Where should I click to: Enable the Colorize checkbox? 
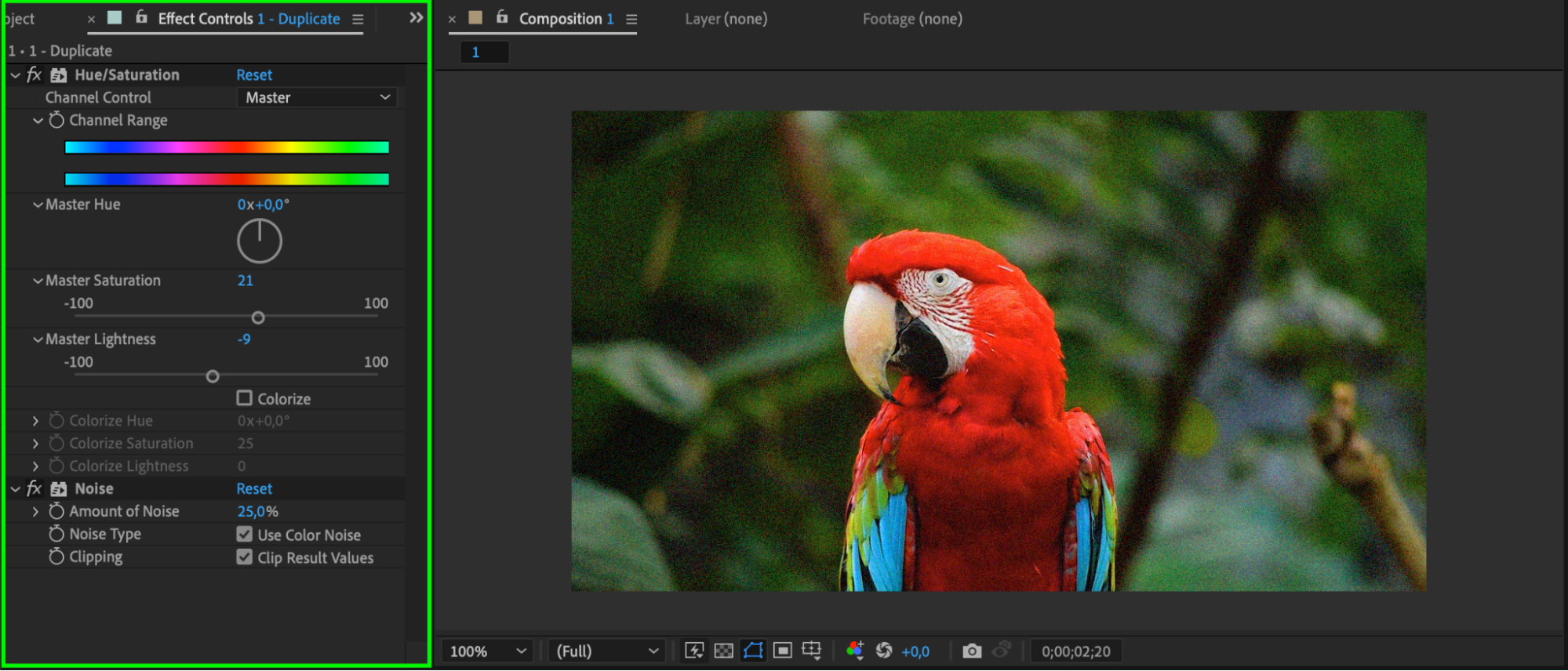tap(245, 398)
